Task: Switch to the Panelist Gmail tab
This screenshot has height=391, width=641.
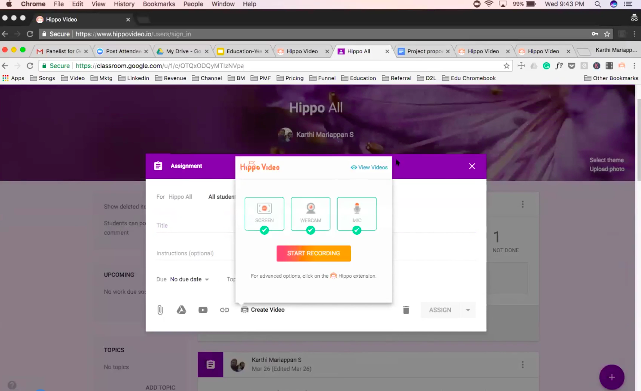Action: point(61,51)
